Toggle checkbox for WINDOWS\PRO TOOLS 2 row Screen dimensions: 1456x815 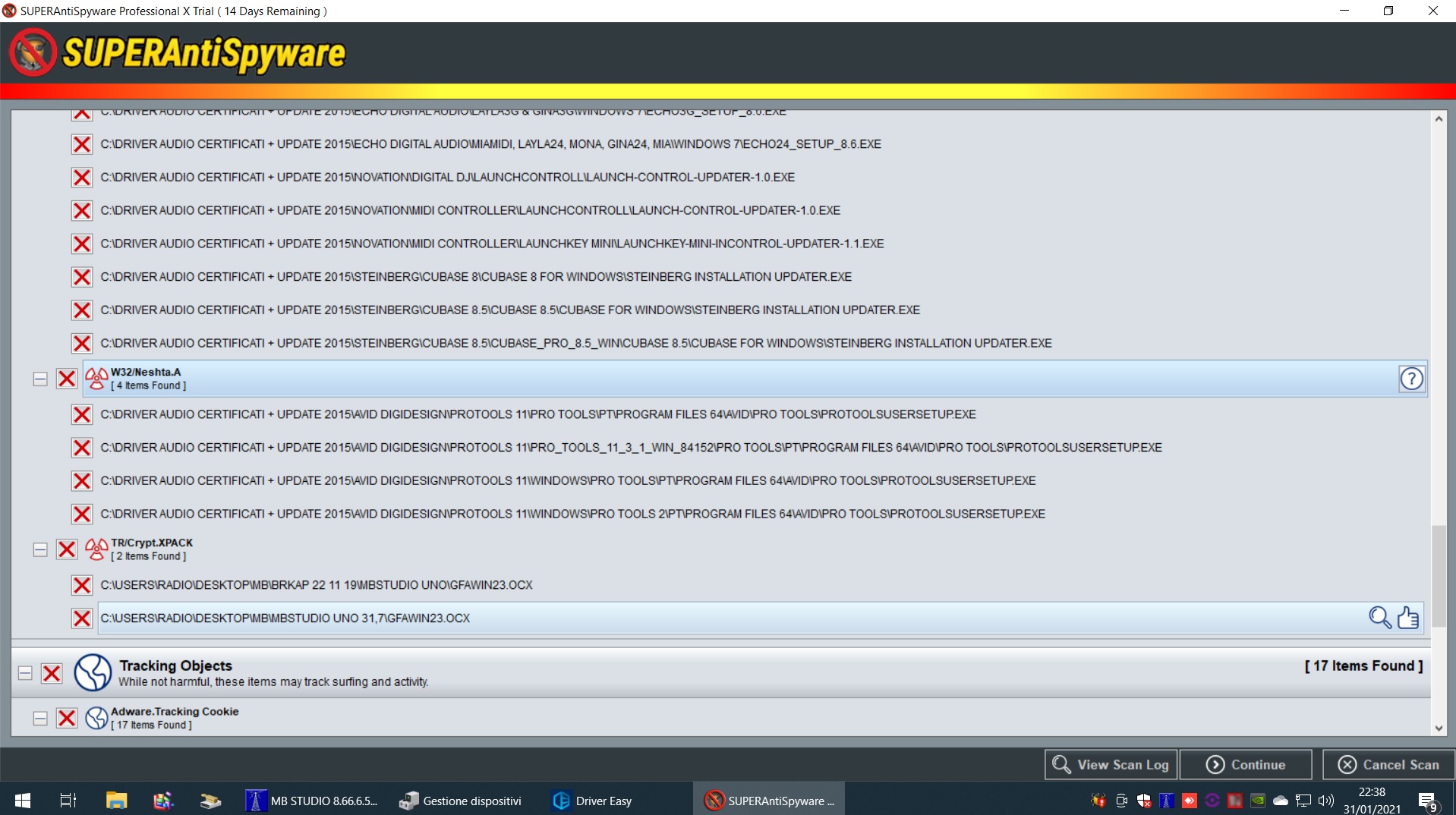[82, 514]
